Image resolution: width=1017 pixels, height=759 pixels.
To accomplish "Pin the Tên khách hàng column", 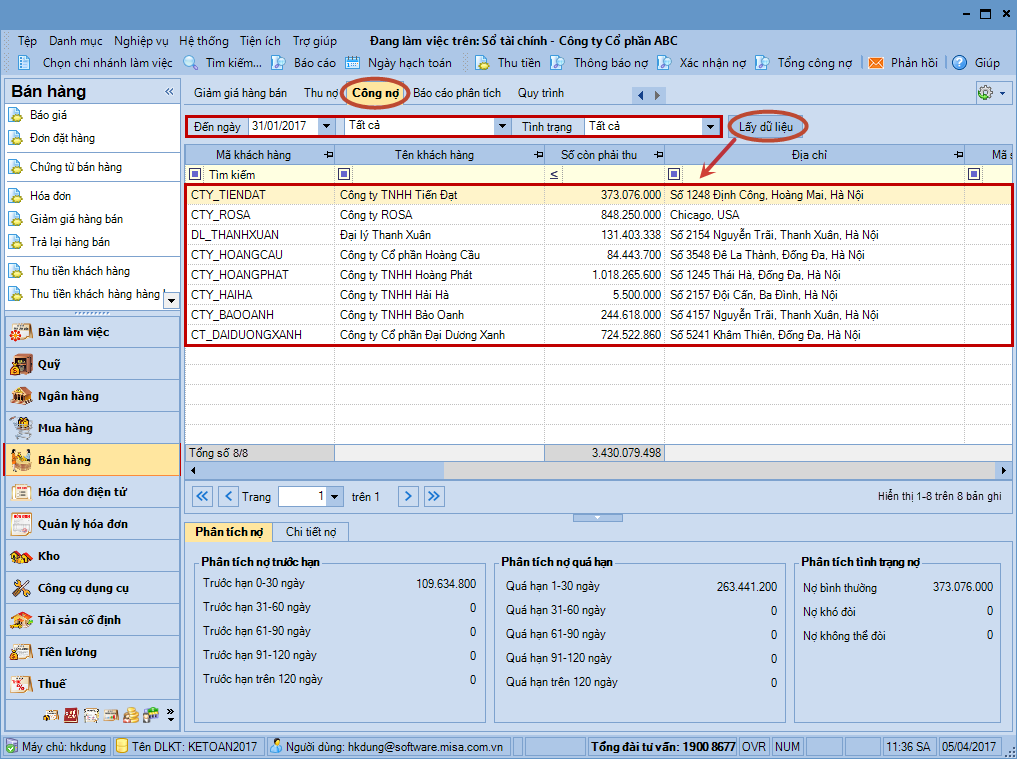I will [x=538, y=155].
